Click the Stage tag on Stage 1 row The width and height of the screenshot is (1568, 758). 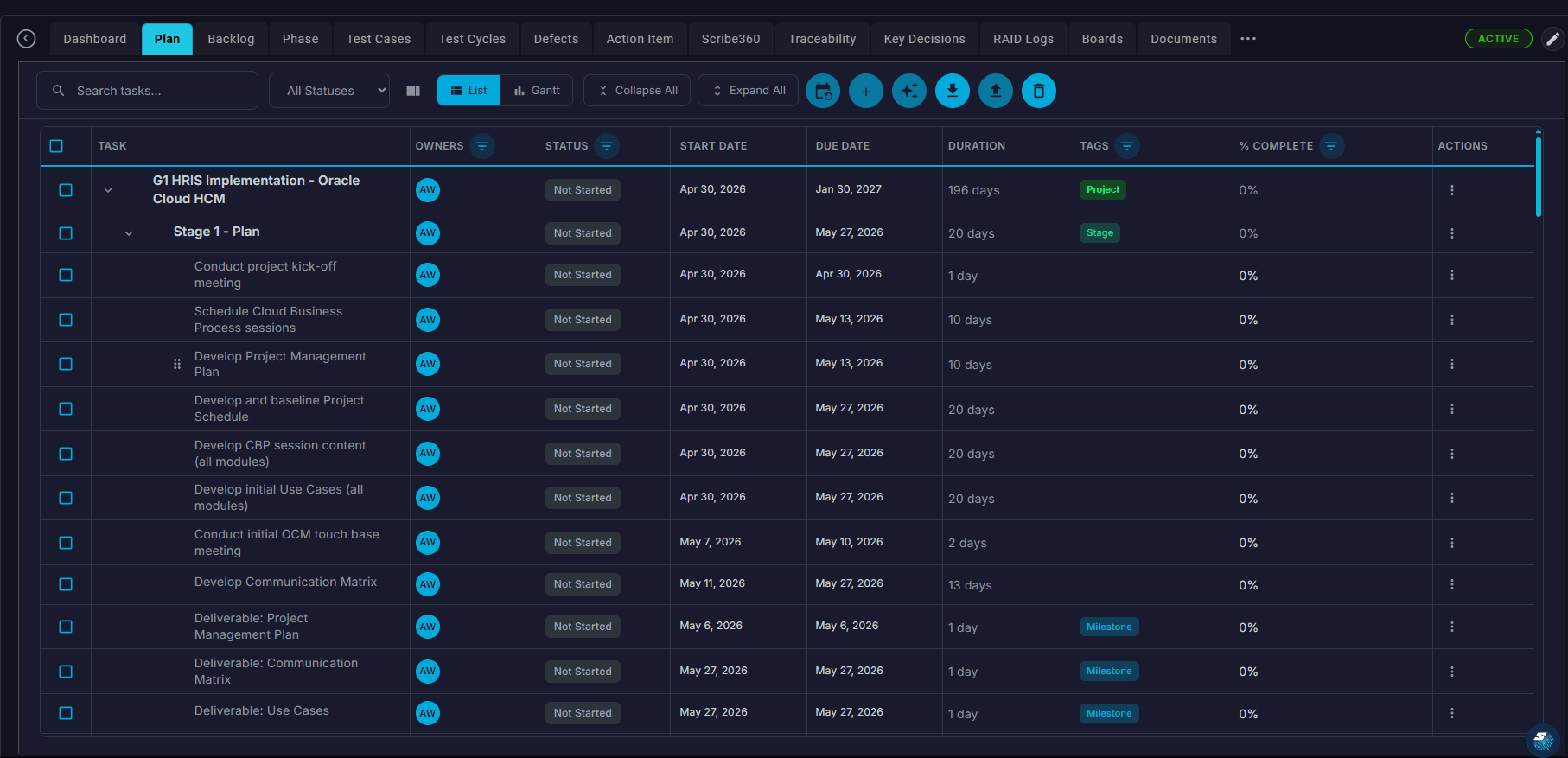[1100, 232]
